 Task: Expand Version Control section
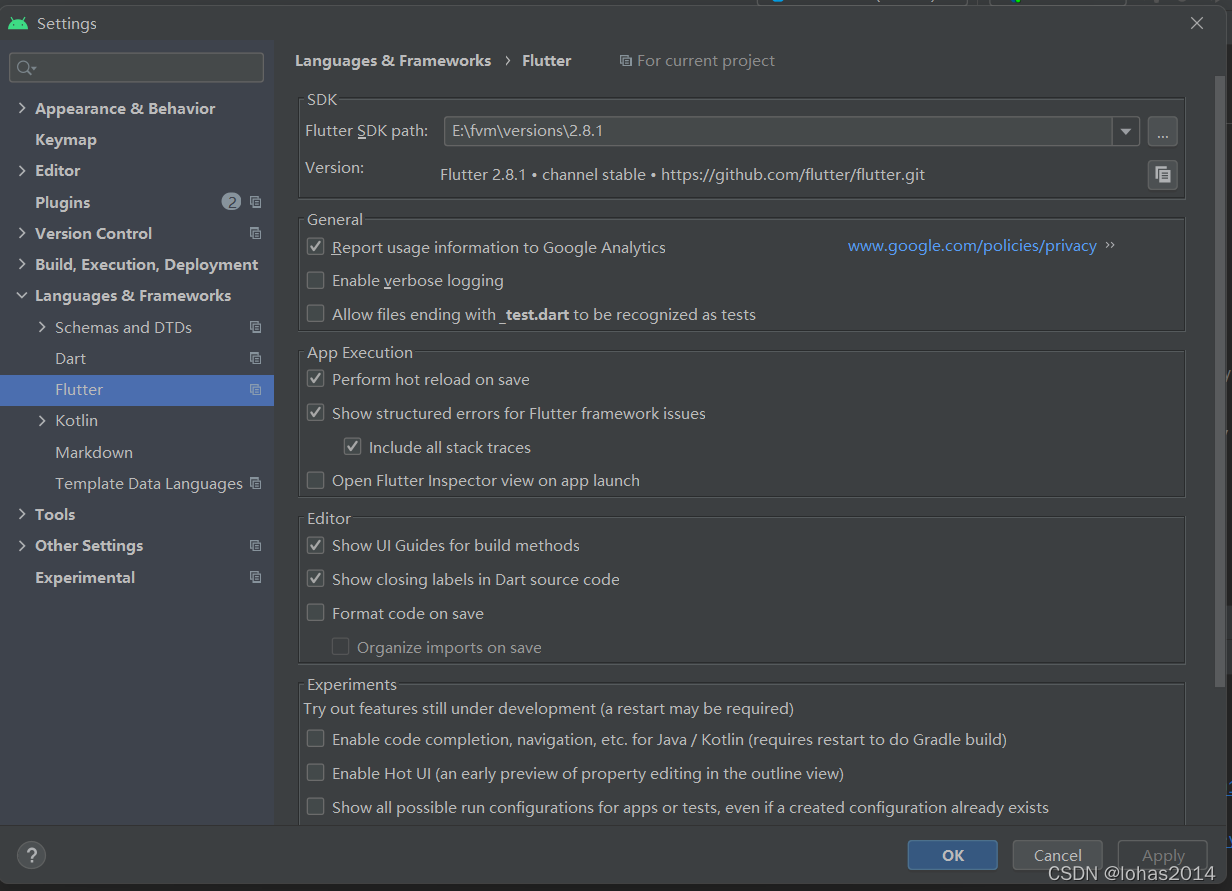click(22, 233)
